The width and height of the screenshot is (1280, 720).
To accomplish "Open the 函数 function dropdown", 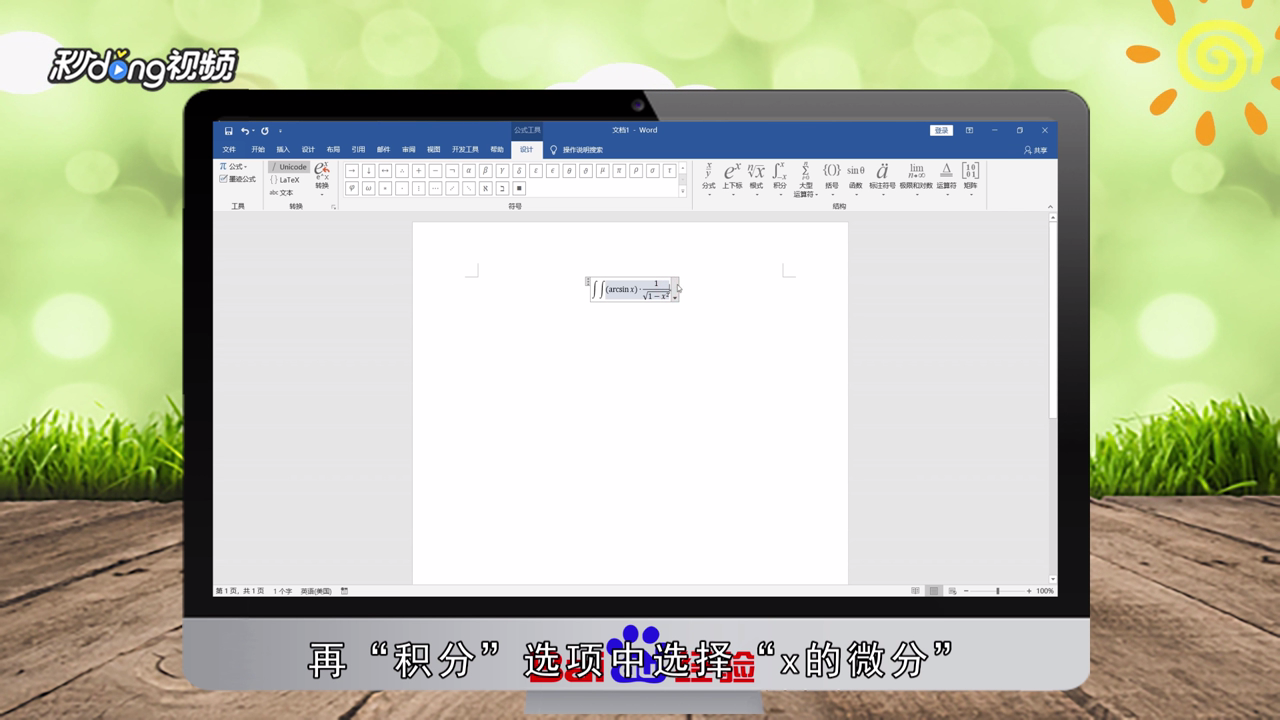I will [x=856, y=177].
